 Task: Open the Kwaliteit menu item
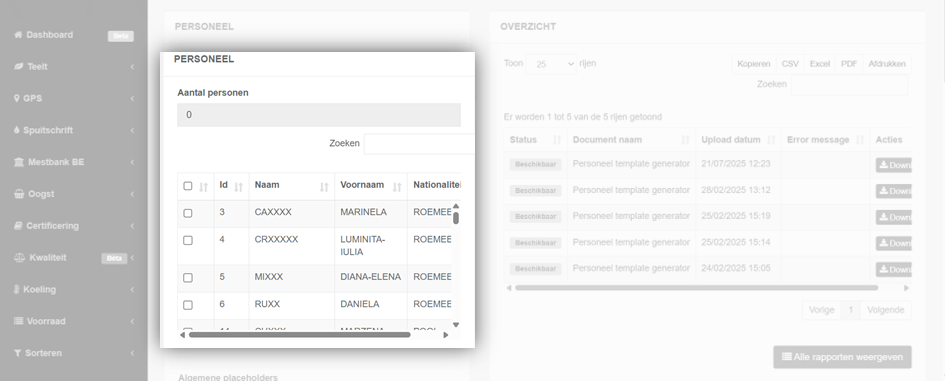[x=48, y=257]
